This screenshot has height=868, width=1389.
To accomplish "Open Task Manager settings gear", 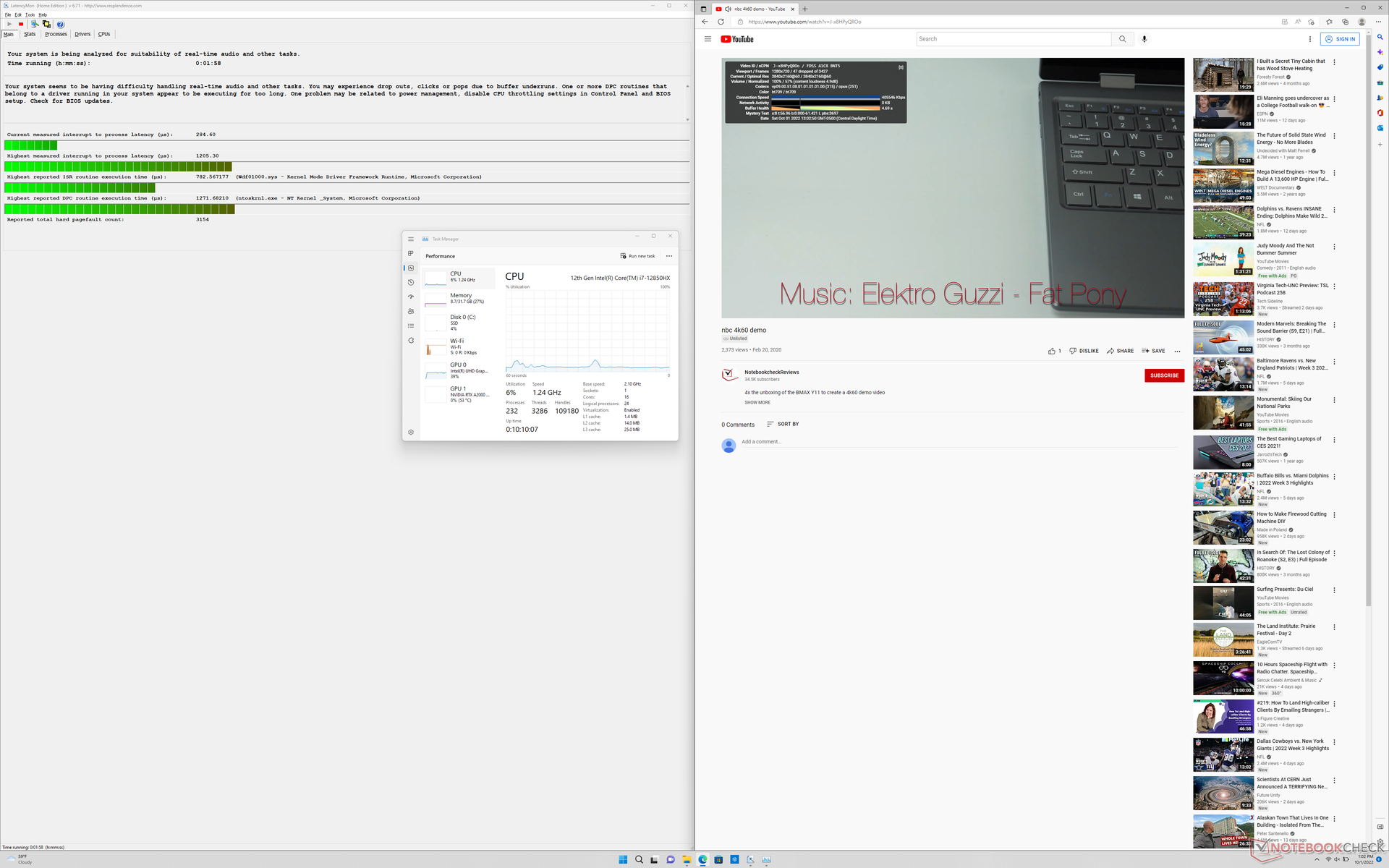I will pyautogui.click(x=411, y=432).
